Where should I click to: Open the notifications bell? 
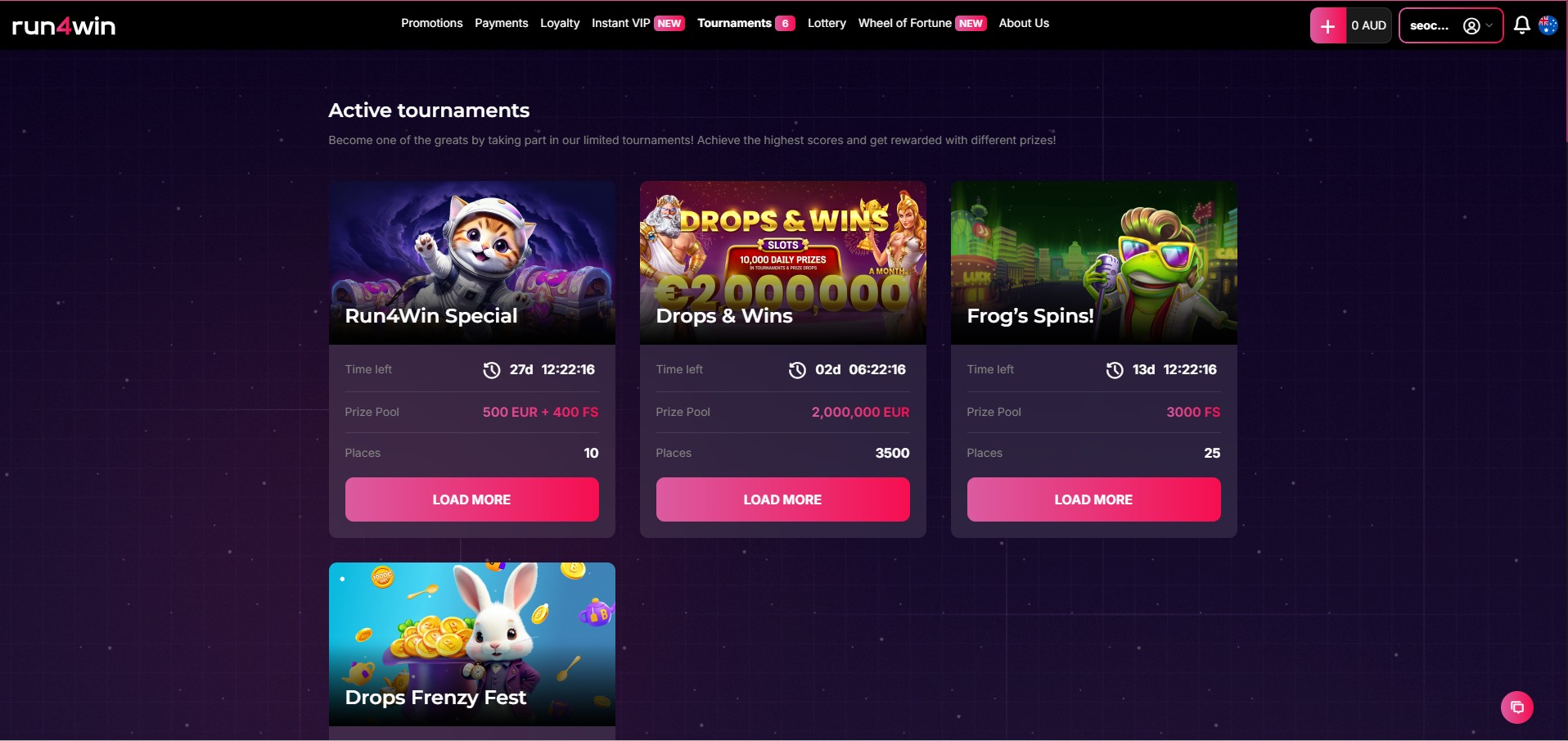(x=1521, y=25)
